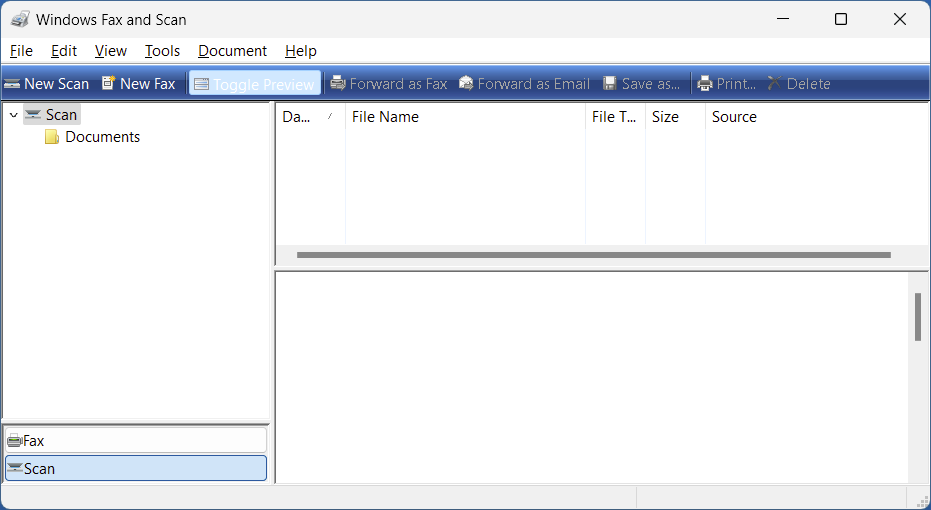
Task: Sort list by Date column header
Action: coord(311,117)
